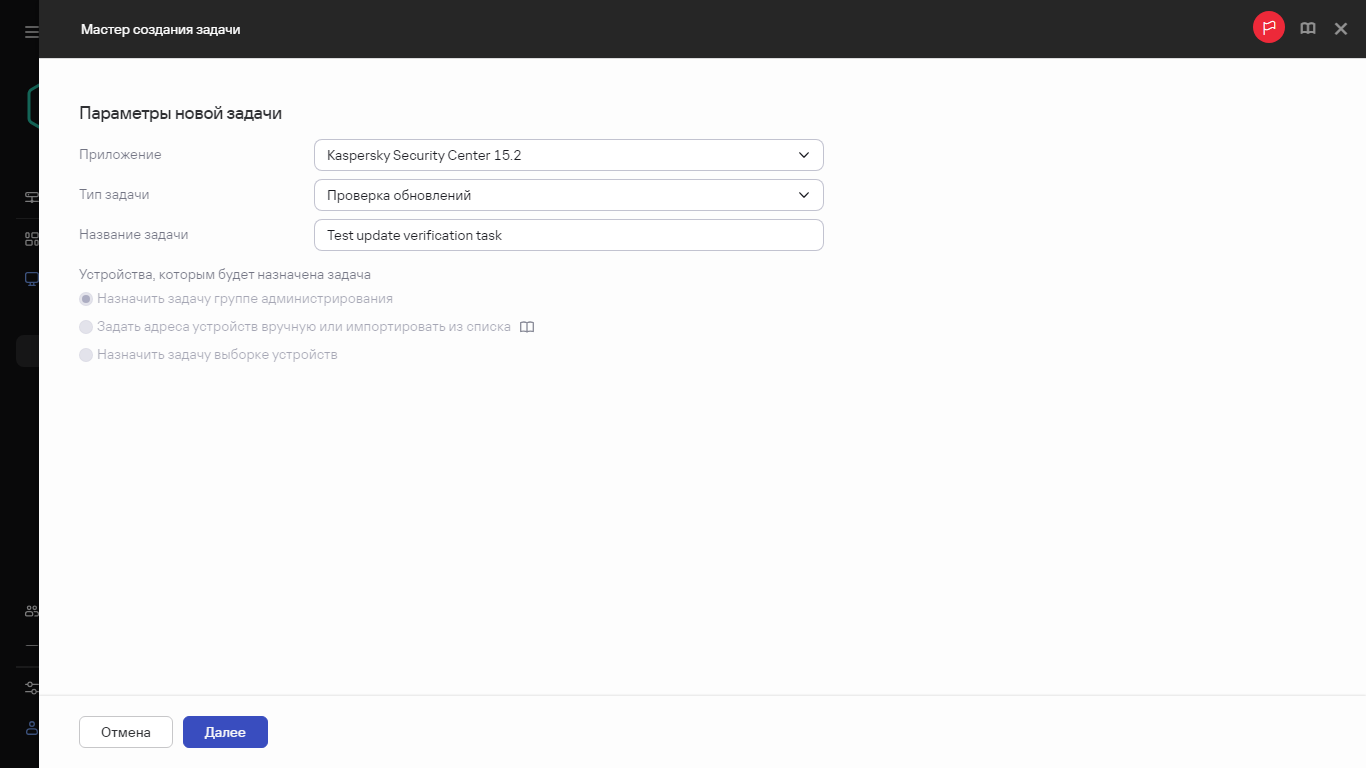This screenshot has height=768, width=1366.
Task: Click the red flag notifications icon
Action: (1268, 29)
